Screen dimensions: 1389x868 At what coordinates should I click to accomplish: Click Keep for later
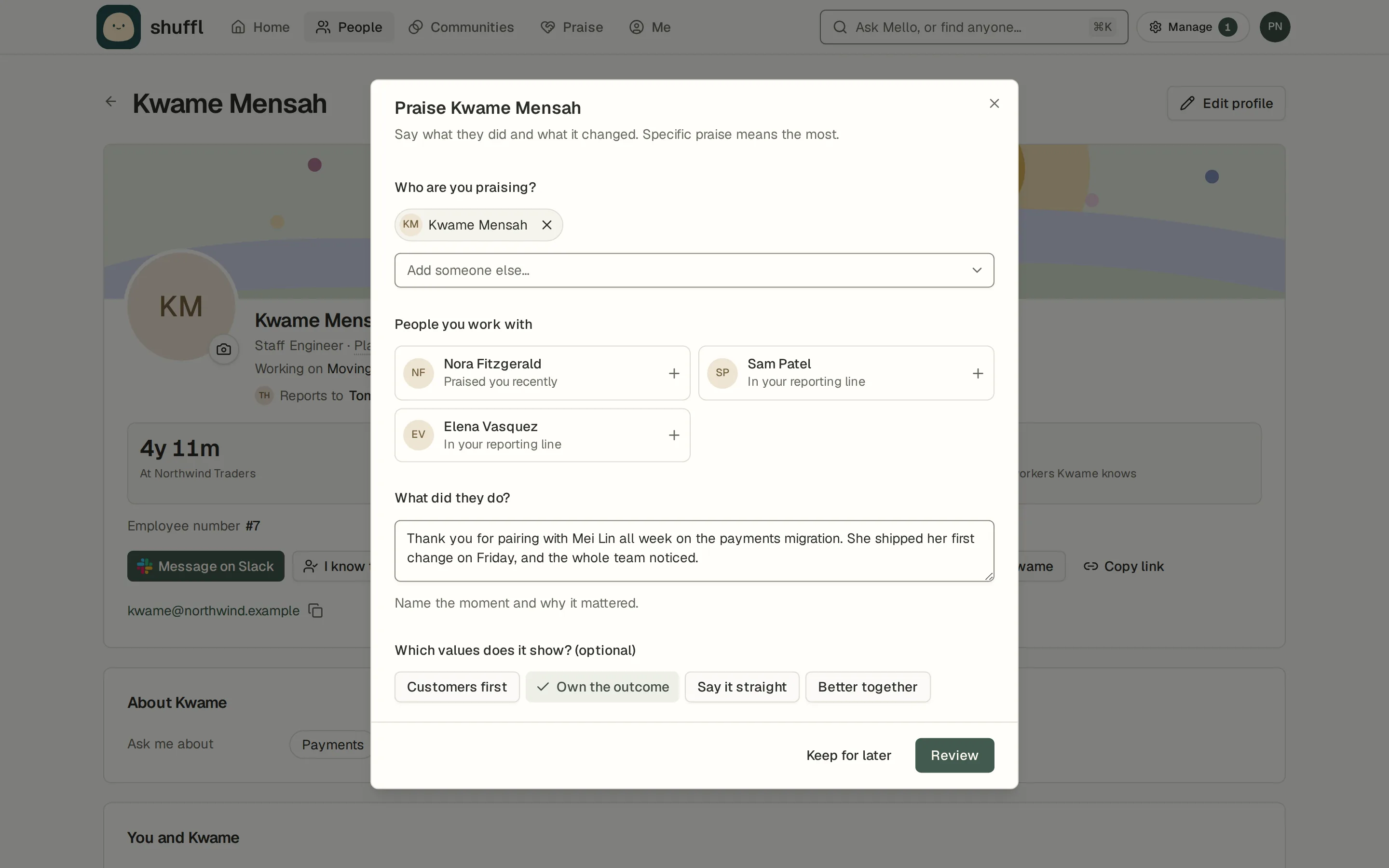[x=848, y=755]
